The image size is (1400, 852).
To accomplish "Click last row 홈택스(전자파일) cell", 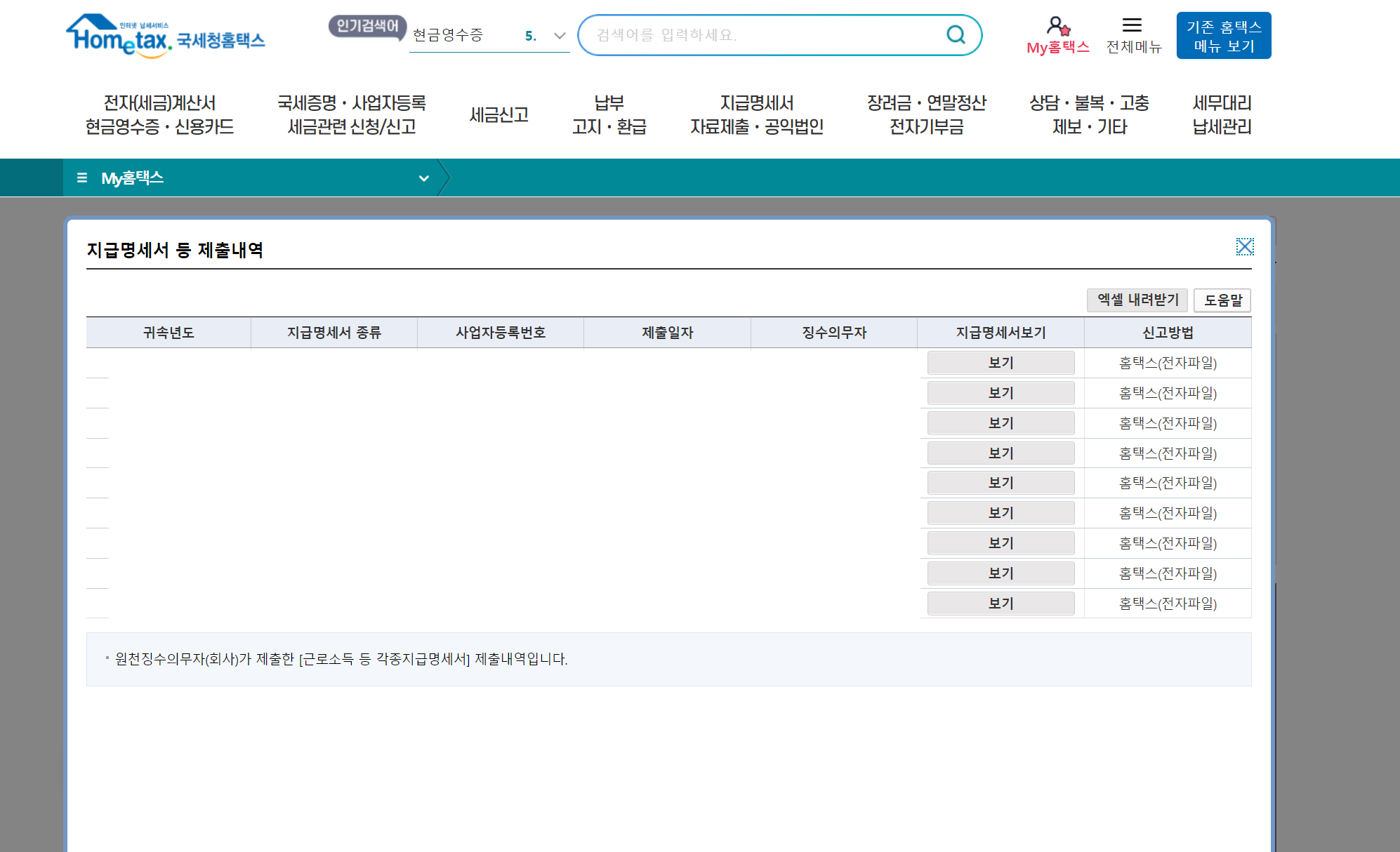I will pos(1168,604).
